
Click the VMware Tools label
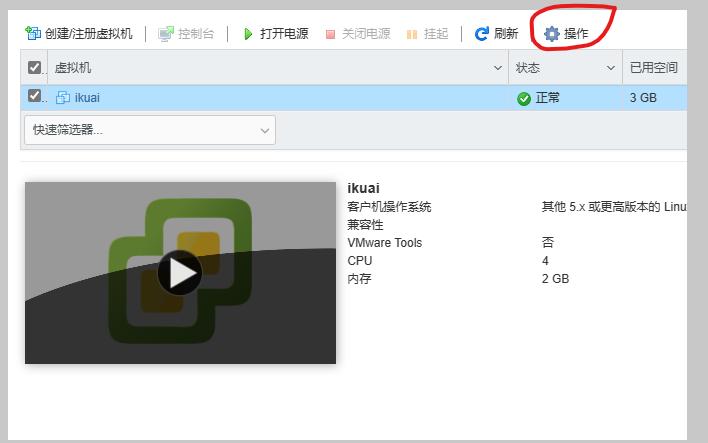click(x=385, y=242)
